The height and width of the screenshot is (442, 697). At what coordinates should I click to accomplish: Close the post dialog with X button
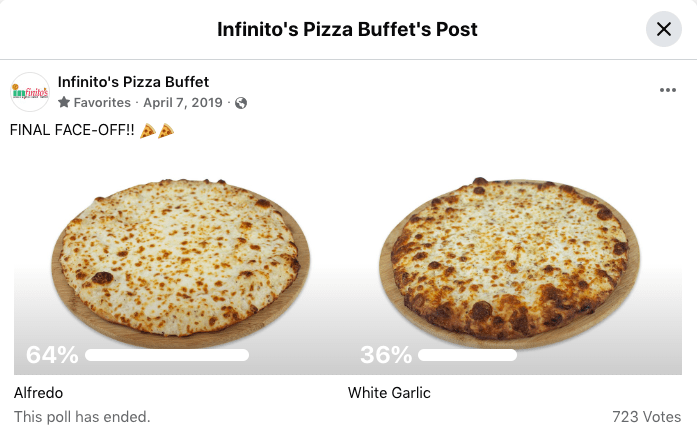[x=663, y=29]
